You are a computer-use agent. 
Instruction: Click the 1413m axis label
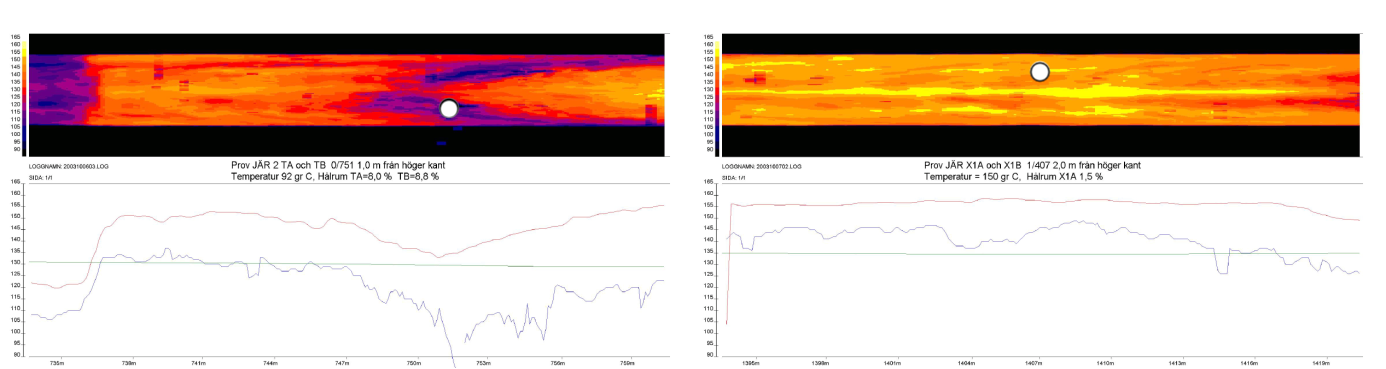coord(1178,363)
